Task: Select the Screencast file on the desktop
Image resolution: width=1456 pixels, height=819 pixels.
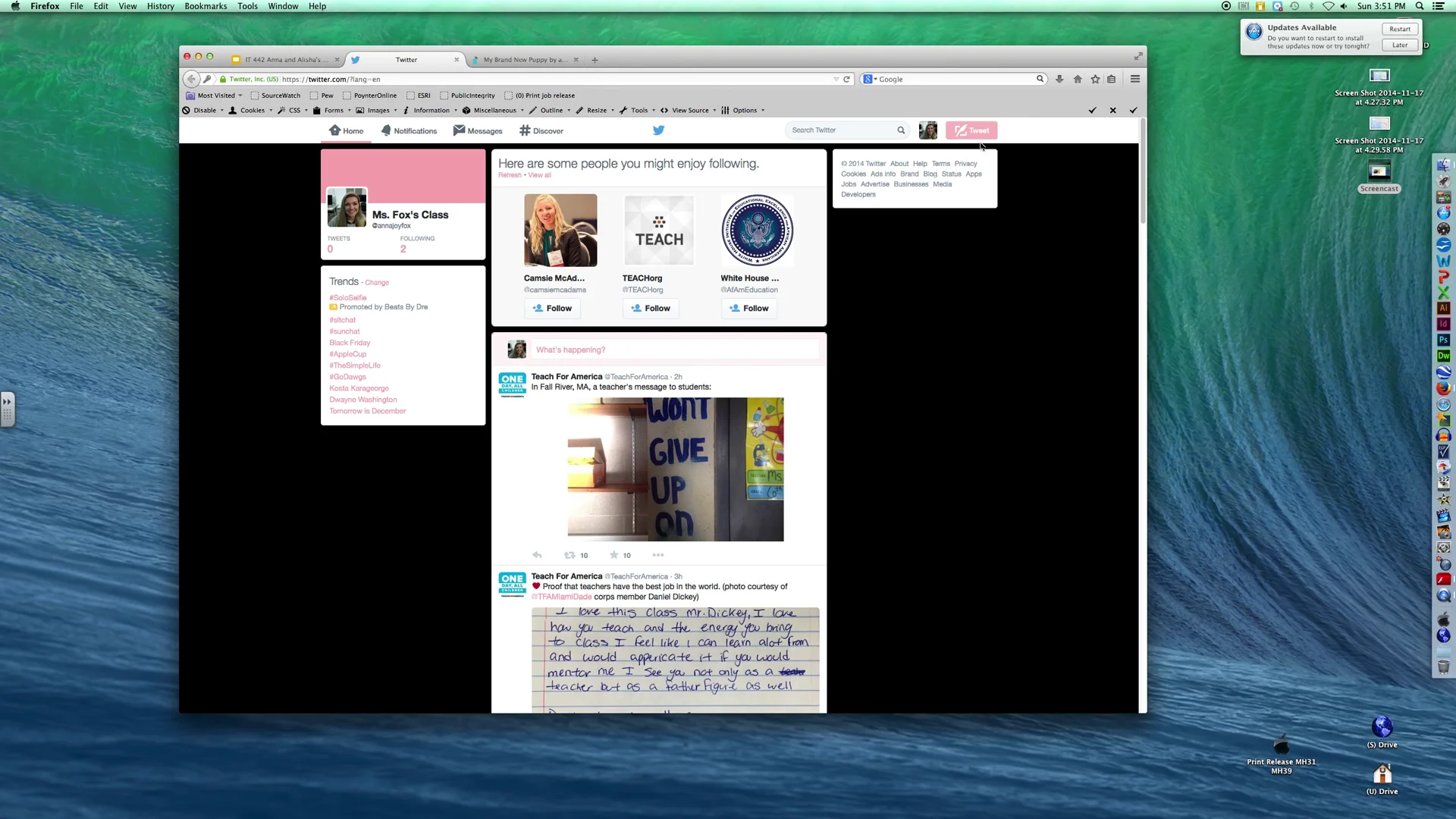Action: click(1379, 177)
